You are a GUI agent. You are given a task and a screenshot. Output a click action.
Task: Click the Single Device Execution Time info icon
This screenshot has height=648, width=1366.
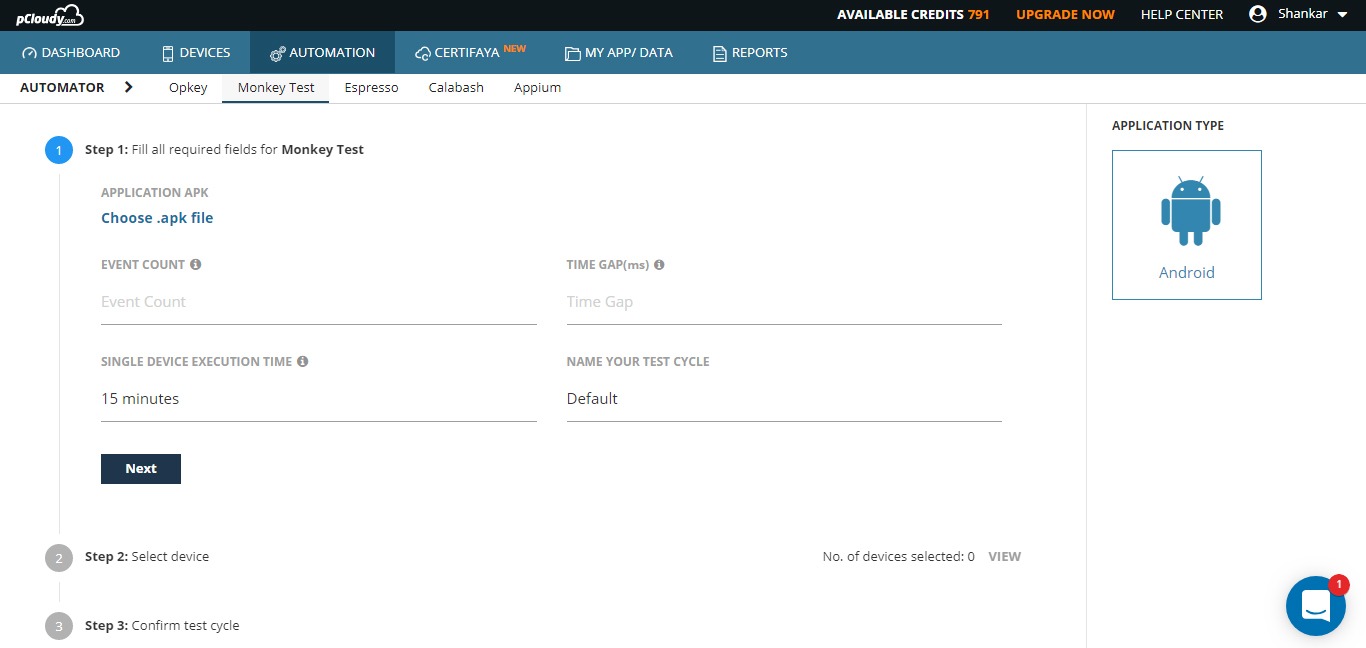tap(302, 362)
